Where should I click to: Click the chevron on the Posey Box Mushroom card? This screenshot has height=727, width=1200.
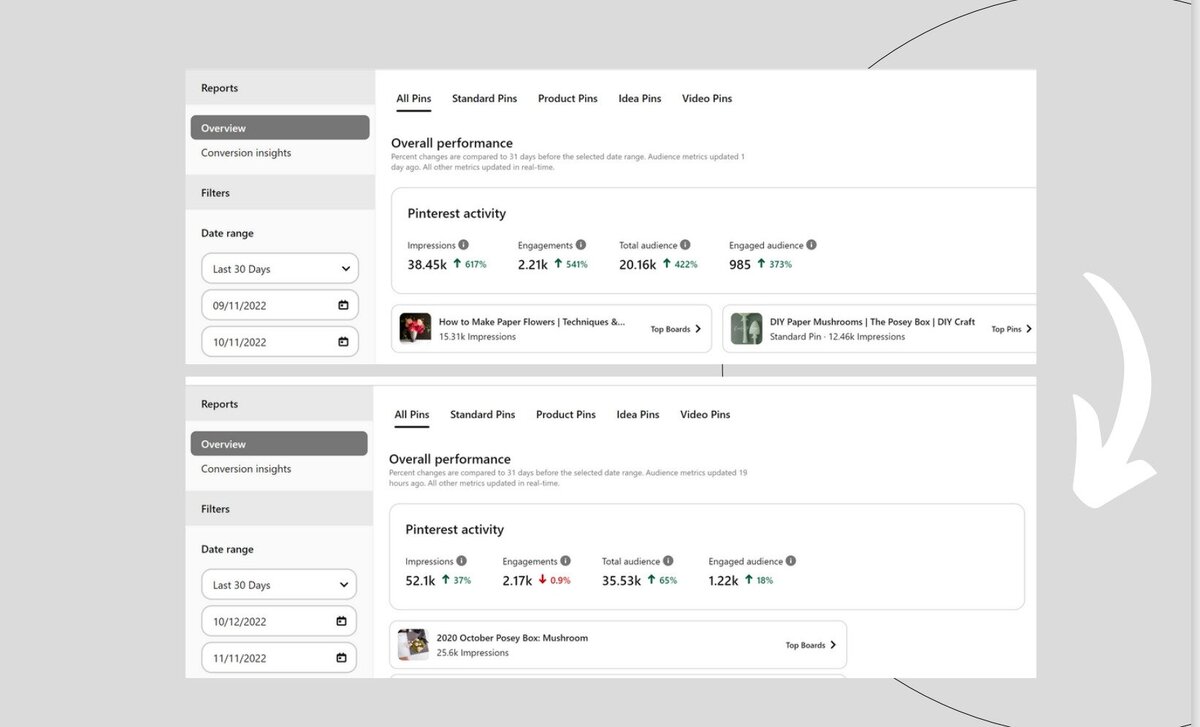[x=833, y=645]
